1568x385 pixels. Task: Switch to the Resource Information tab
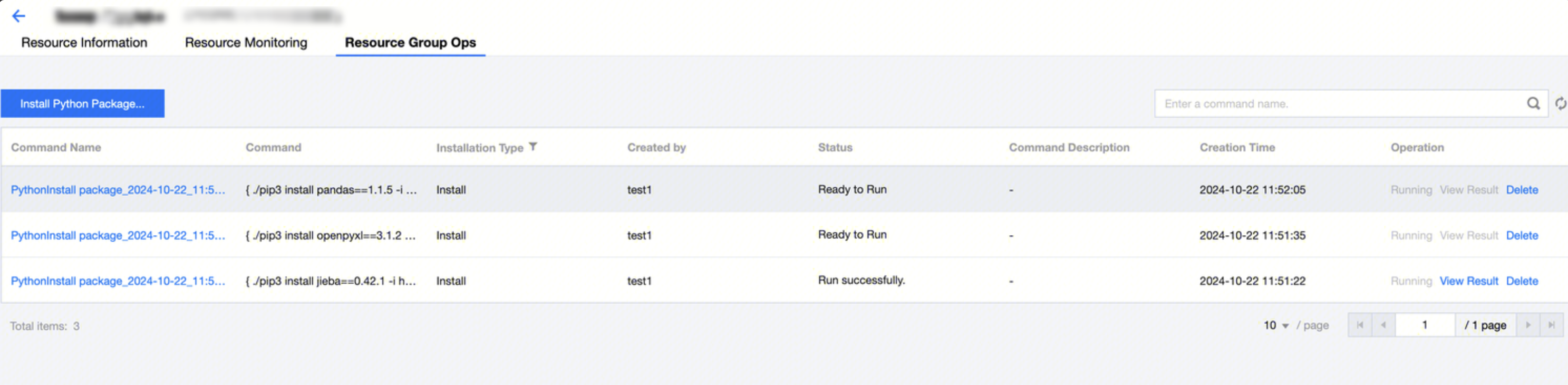tap(84, 43)
